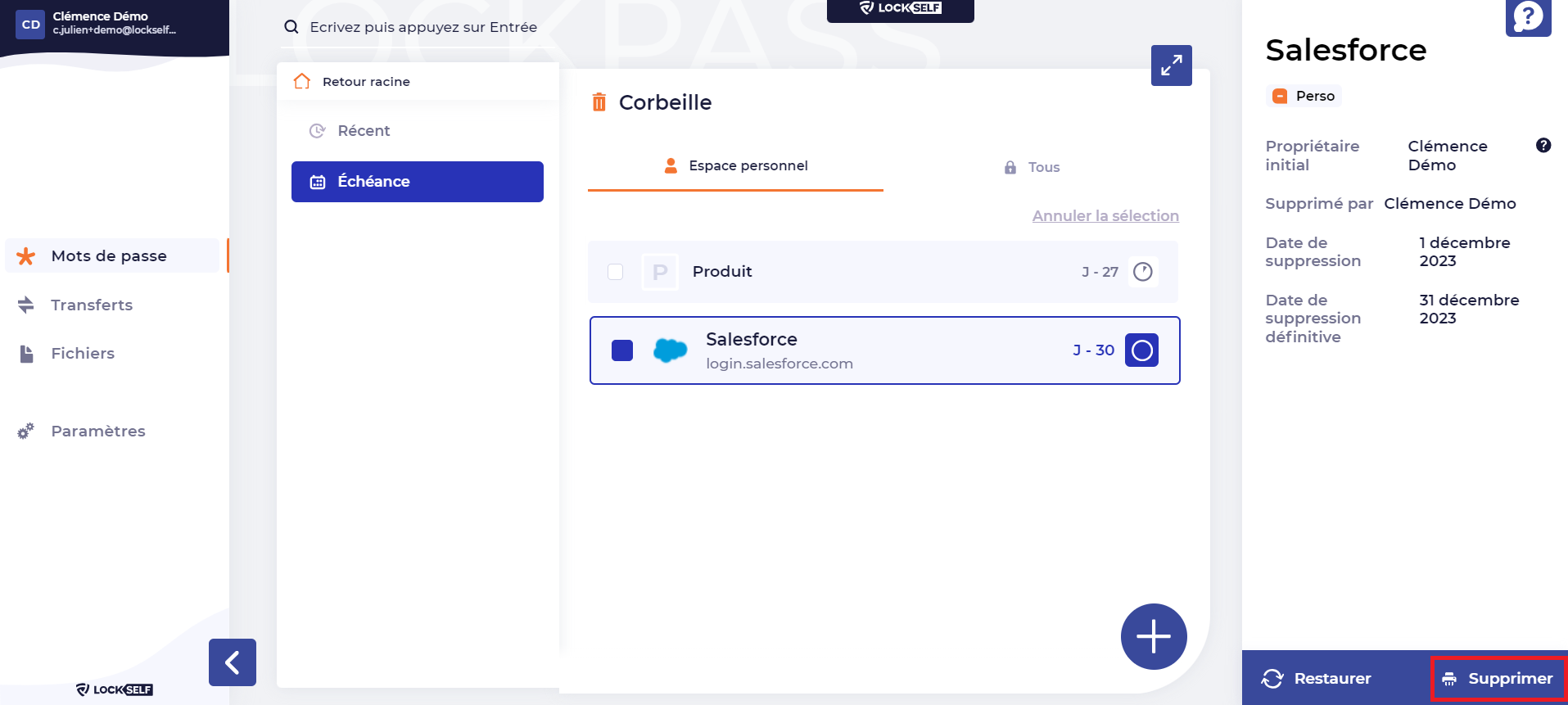Click the 31 décembre 2023 date
This screenshot has width=1568, height=705.
[1469, 310]
